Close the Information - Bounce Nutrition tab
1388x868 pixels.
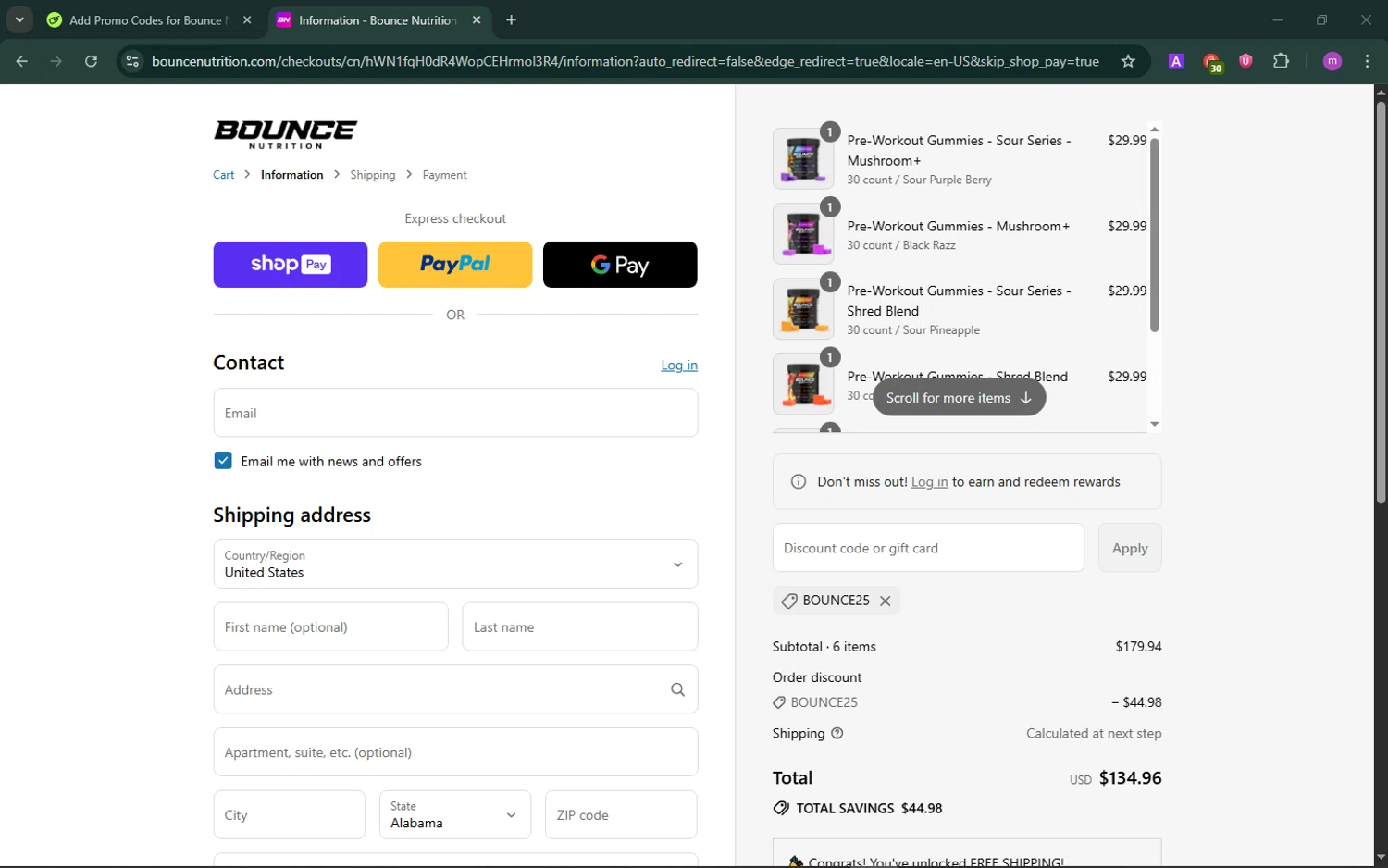[477, 19]
